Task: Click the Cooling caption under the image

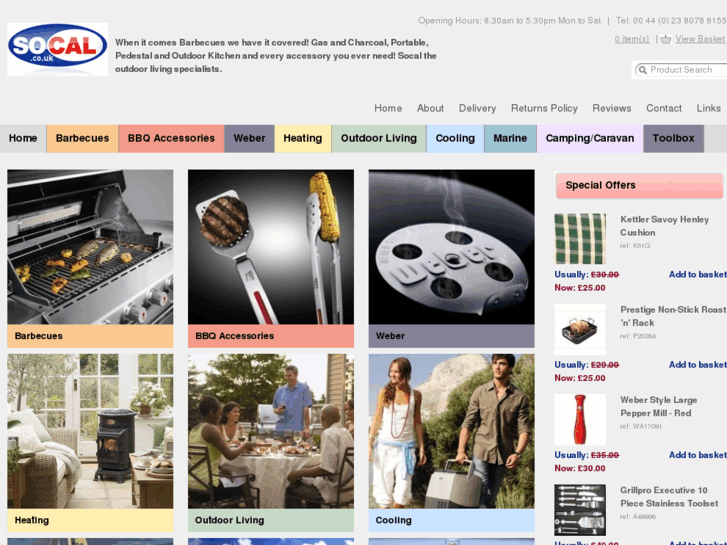Action: coord(394,520)
